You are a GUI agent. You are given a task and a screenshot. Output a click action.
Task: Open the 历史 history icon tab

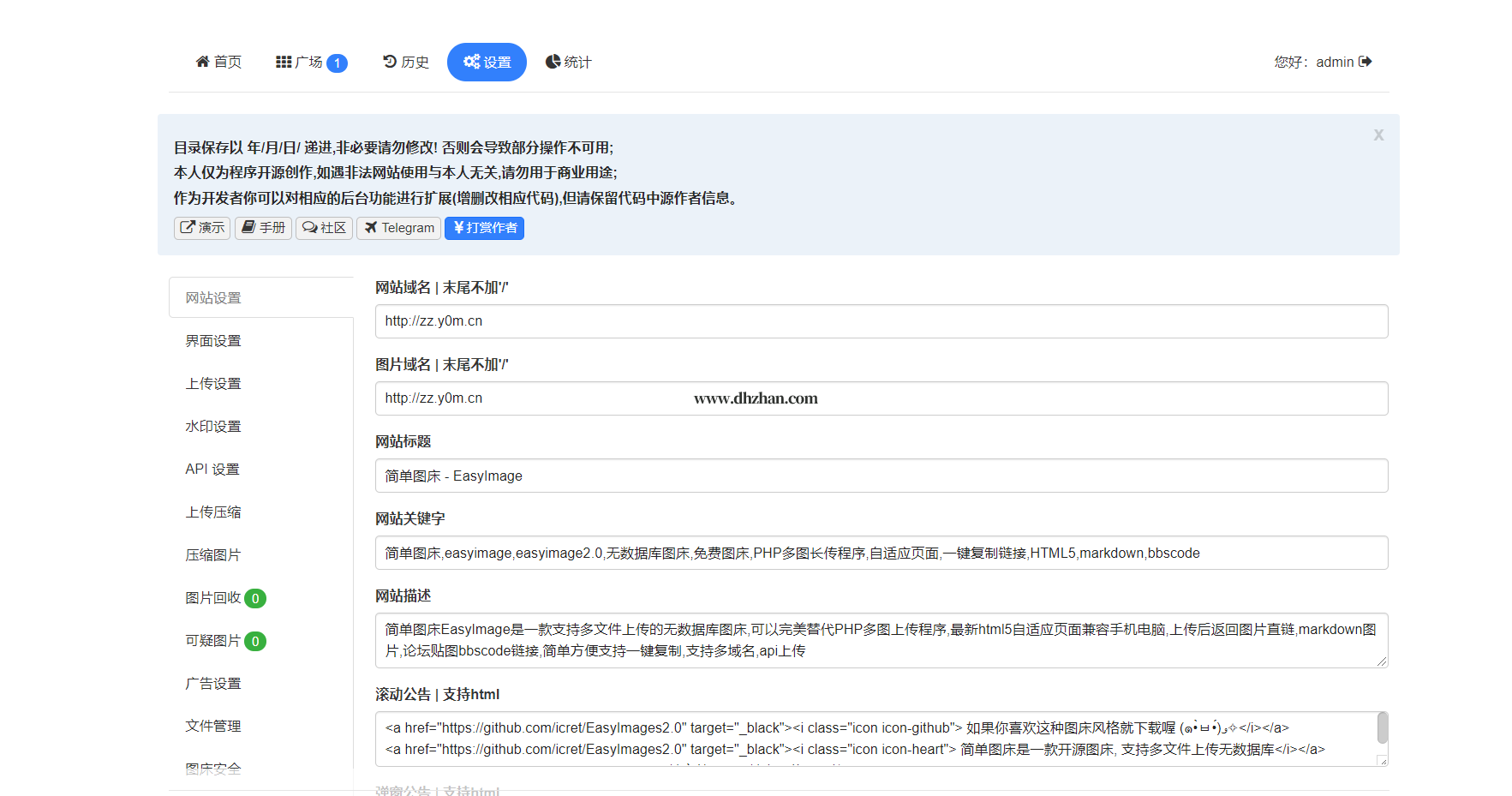[x=390, y=62]
